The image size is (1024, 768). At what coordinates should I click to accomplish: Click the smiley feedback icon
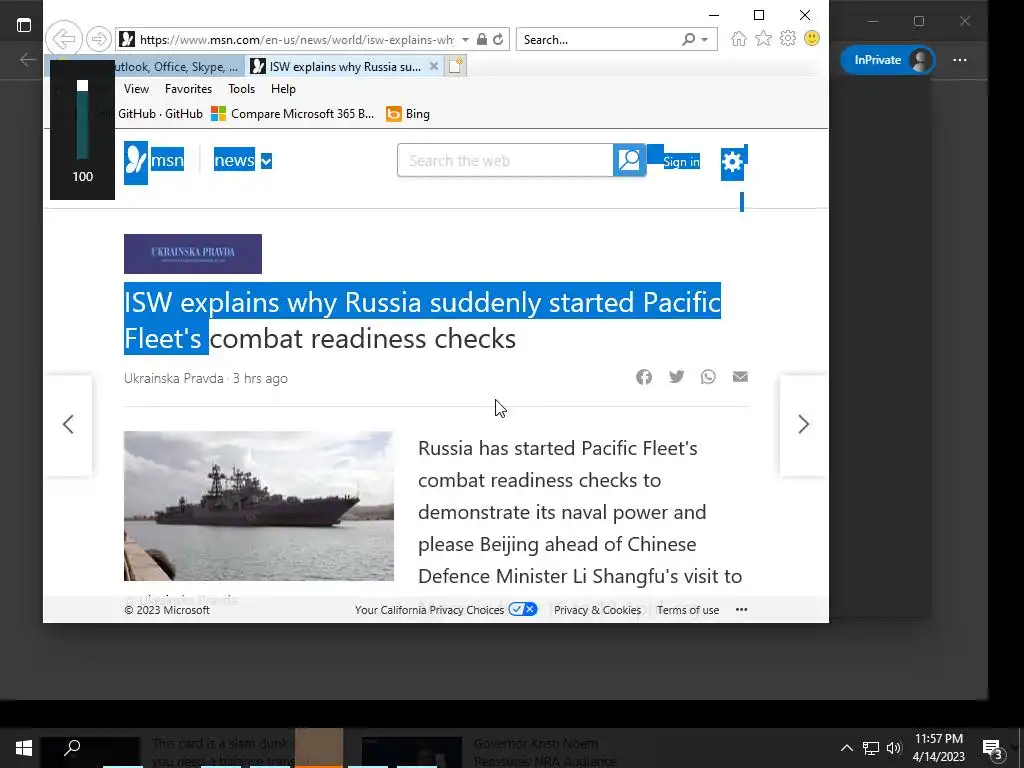[812, 39]
